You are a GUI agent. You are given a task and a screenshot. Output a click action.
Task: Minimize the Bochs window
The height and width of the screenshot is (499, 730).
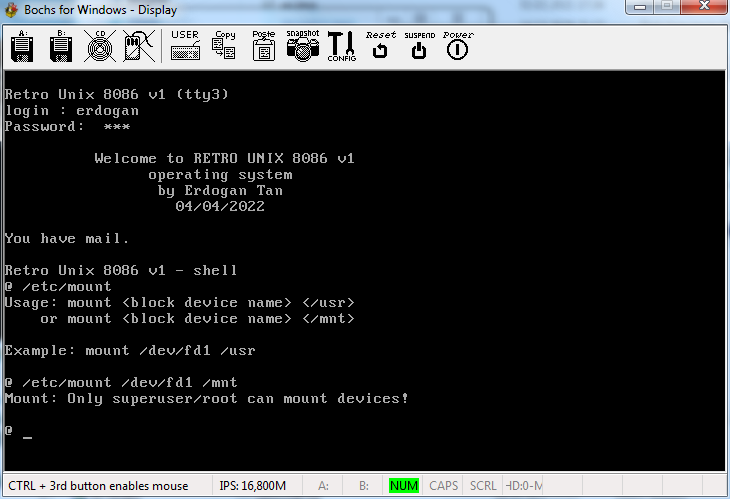640,7
